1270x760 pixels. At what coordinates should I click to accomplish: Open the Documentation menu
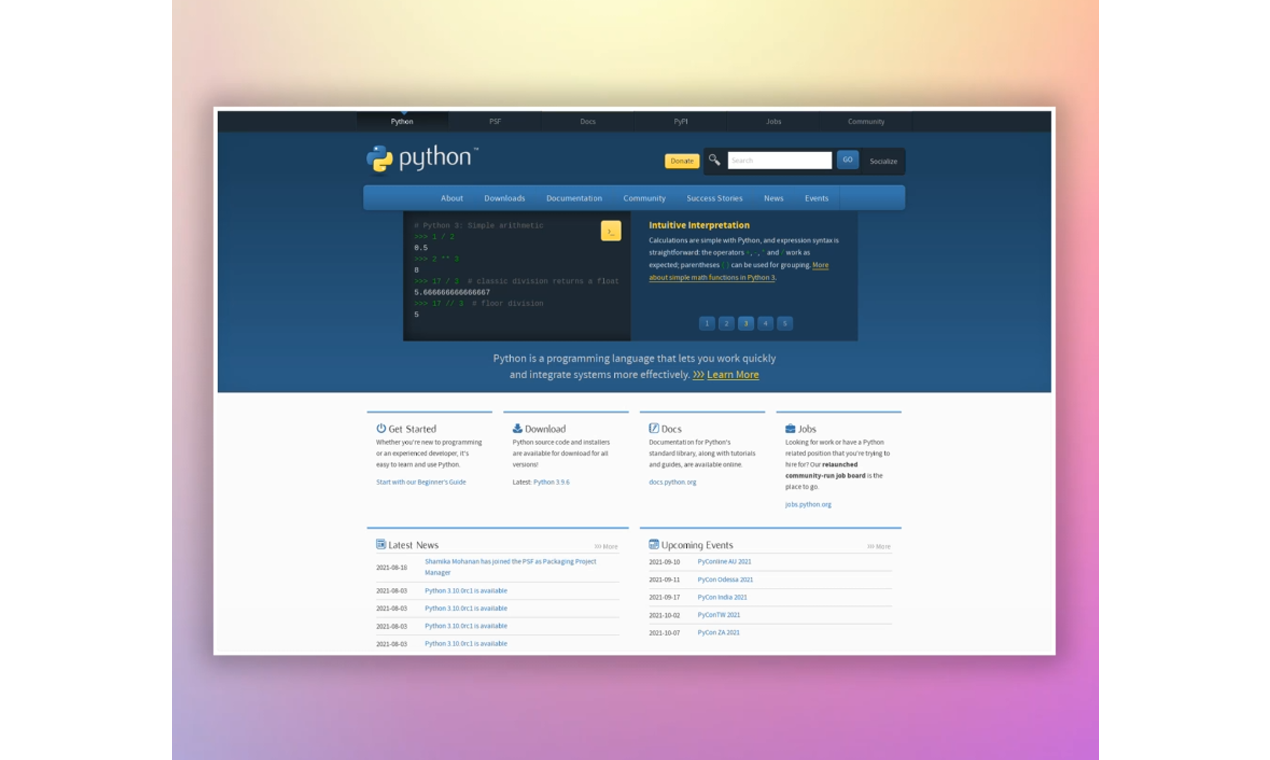574,198
